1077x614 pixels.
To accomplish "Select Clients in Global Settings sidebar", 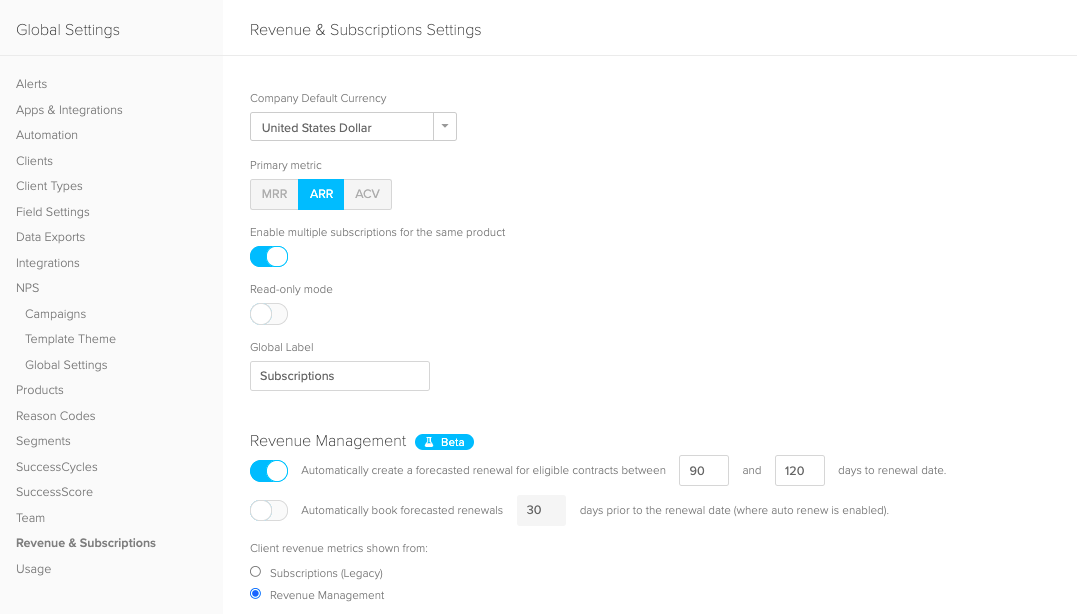I will pyautogui.click(x=34, y=161).
